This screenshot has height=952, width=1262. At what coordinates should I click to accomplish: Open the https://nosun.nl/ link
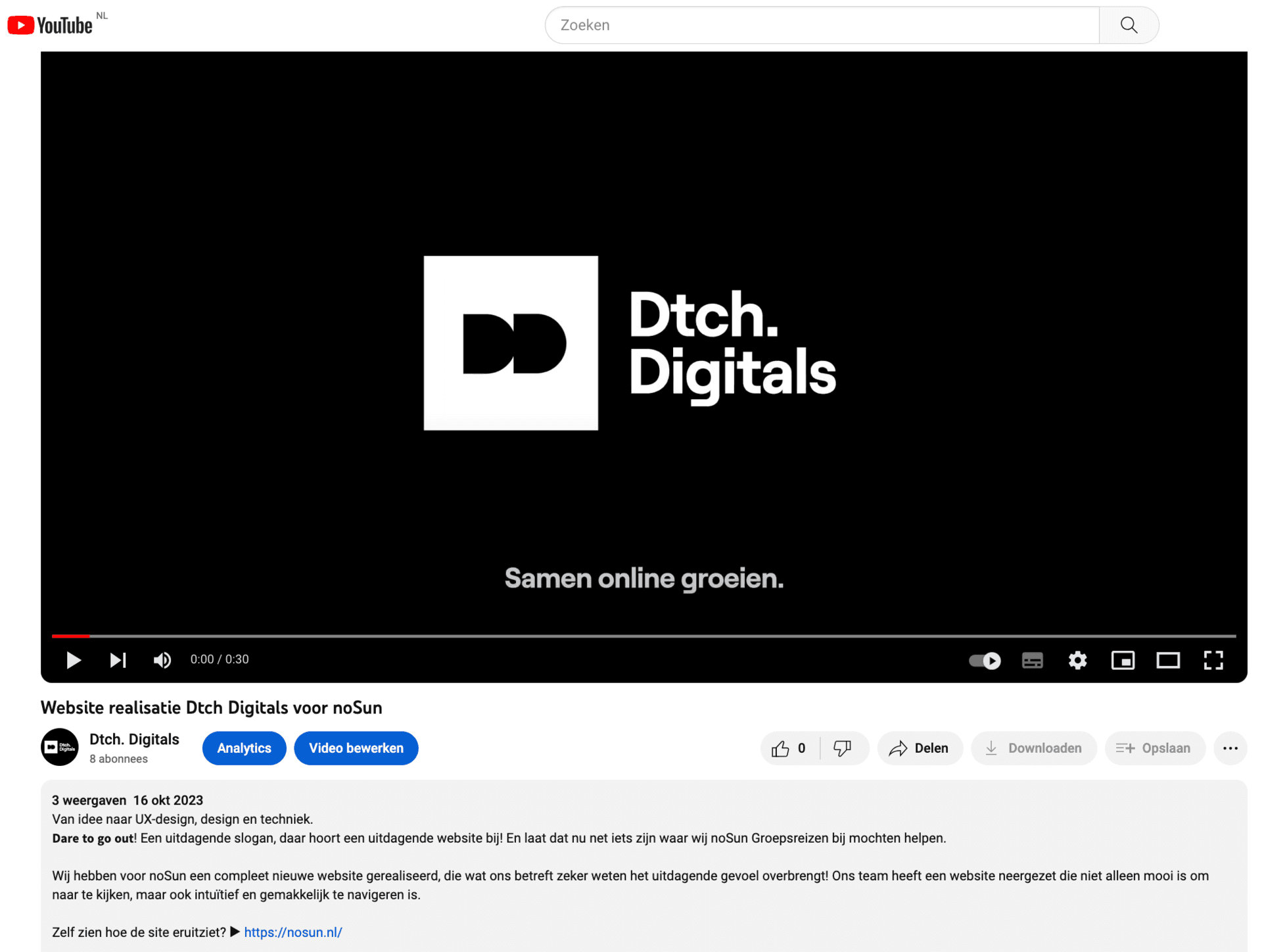(x=293, y=932)
